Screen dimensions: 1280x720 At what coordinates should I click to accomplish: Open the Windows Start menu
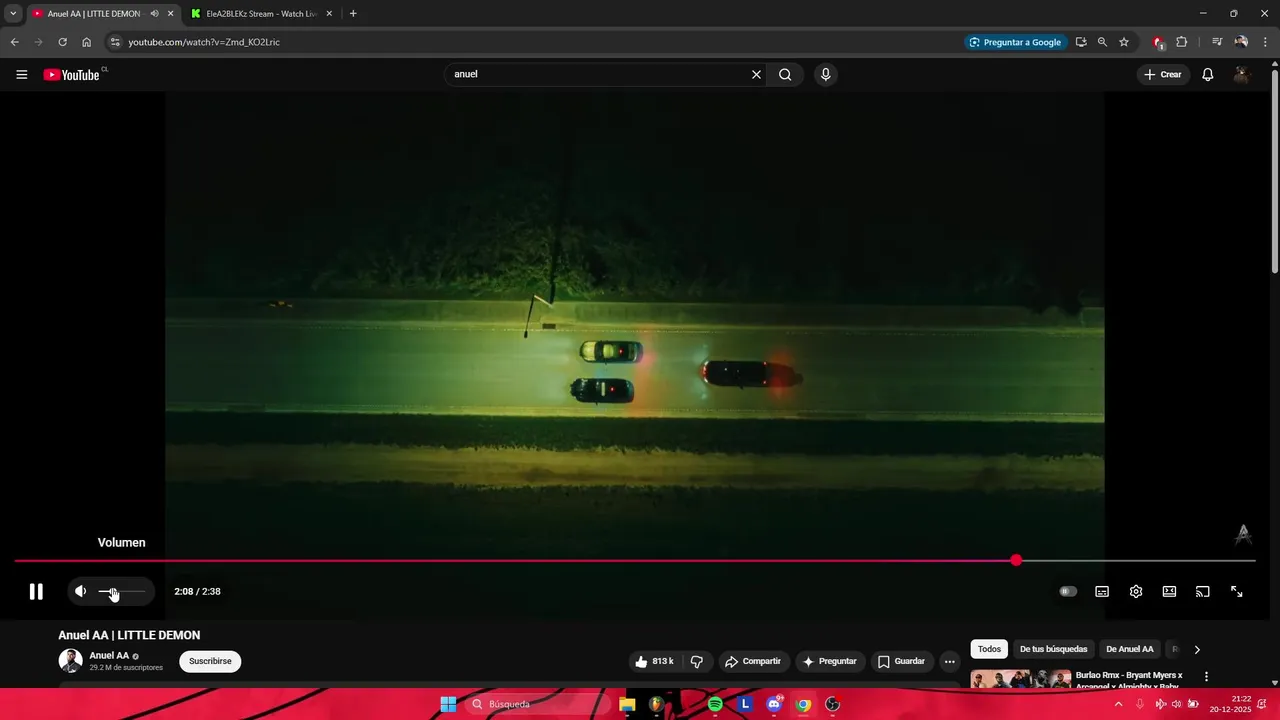click(x=448, y=704)
